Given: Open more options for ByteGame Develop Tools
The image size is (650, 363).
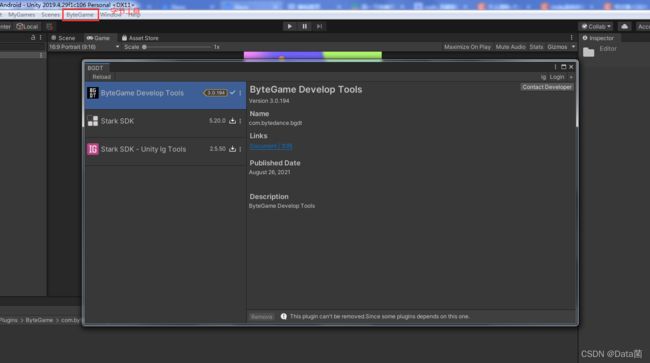Looking at the screenshot, I should pyautogui.click(x=240, y=93).
